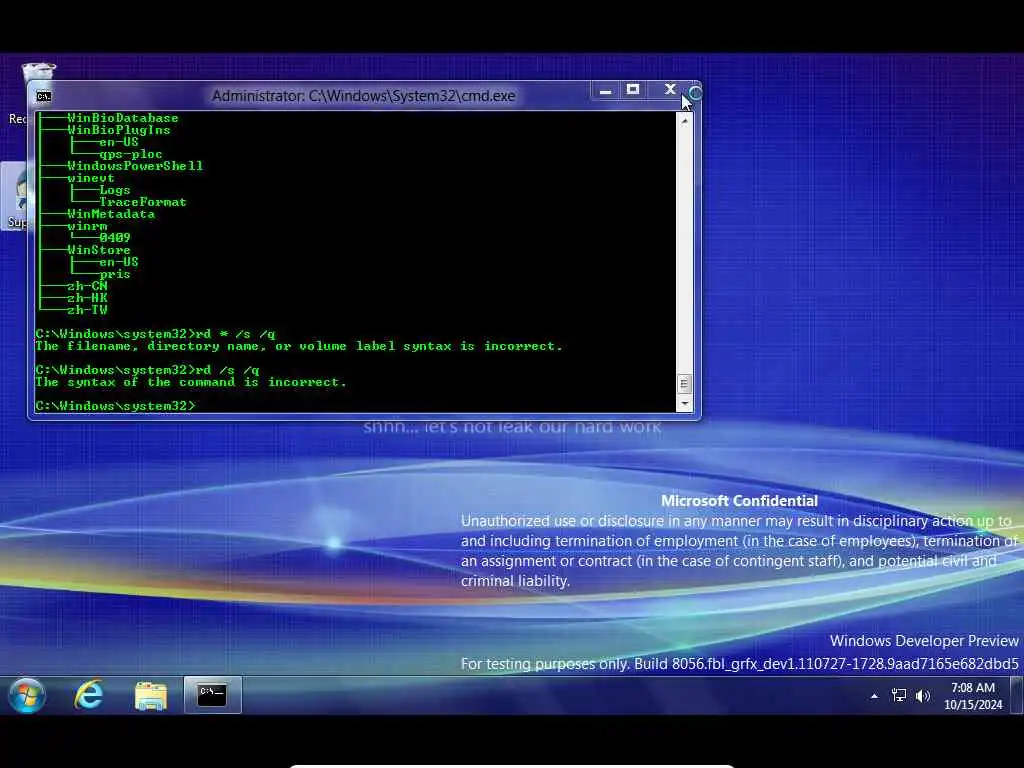Click the WinStore line in output
The image size is (1024, 768).
coord(99,250)
